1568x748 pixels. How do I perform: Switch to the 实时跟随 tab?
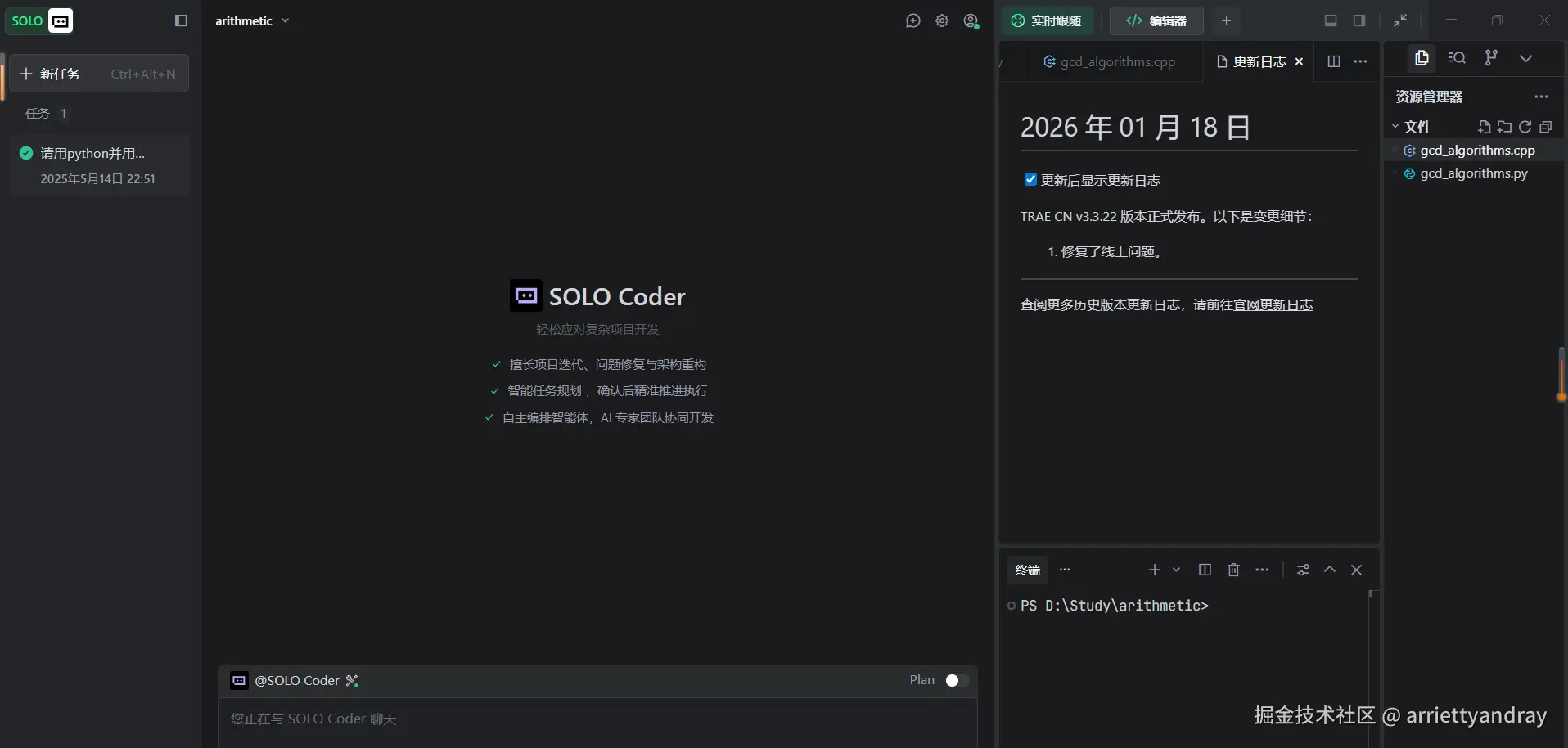(x=1047, y=21)
